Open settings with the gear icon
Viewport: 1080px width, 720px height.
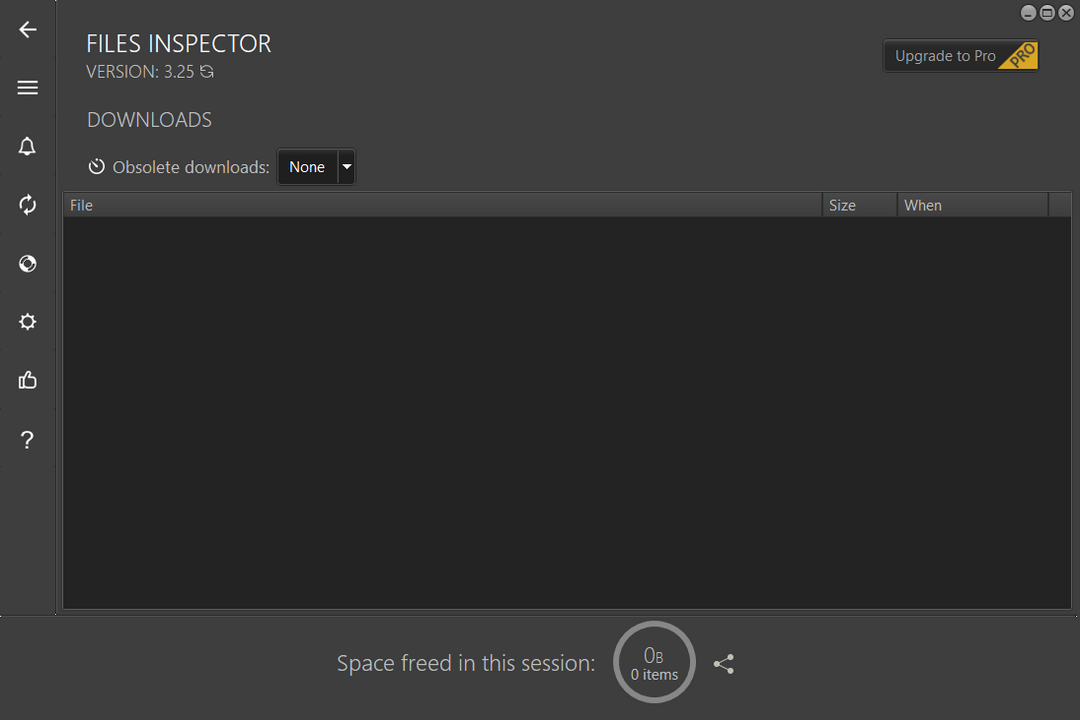pyautogui.click(x=28, y=322)
